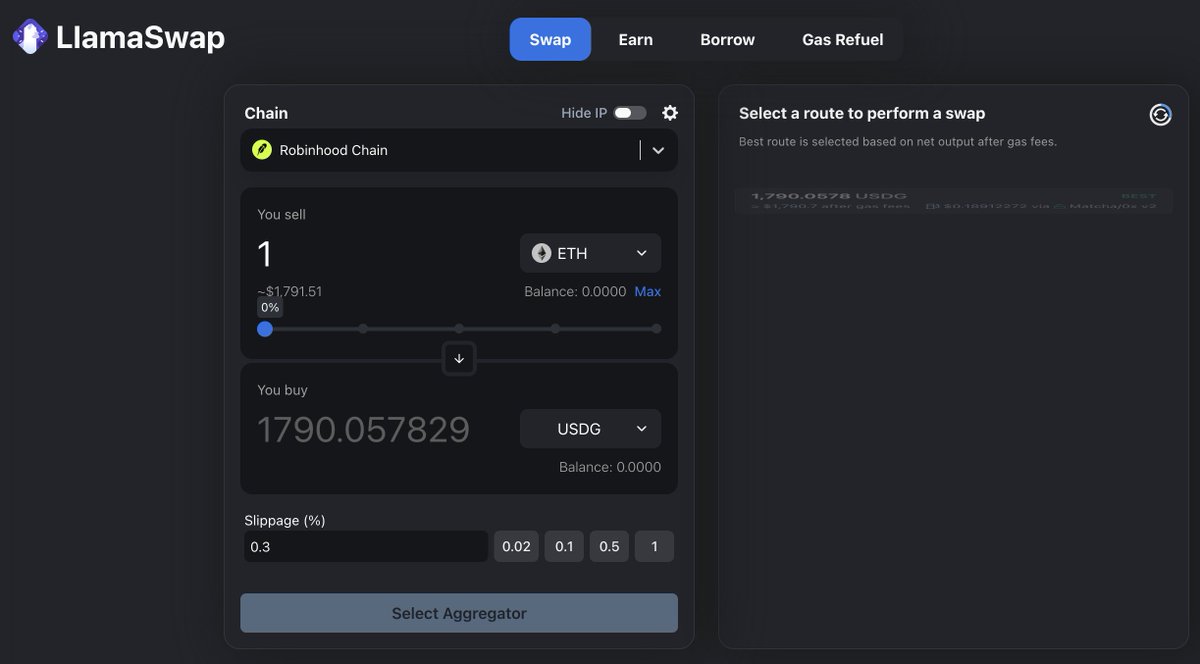The height and width of the screenshot is (664, 1200).
Task: Set slippage to 1 preset
Action: tap(654, 546)
